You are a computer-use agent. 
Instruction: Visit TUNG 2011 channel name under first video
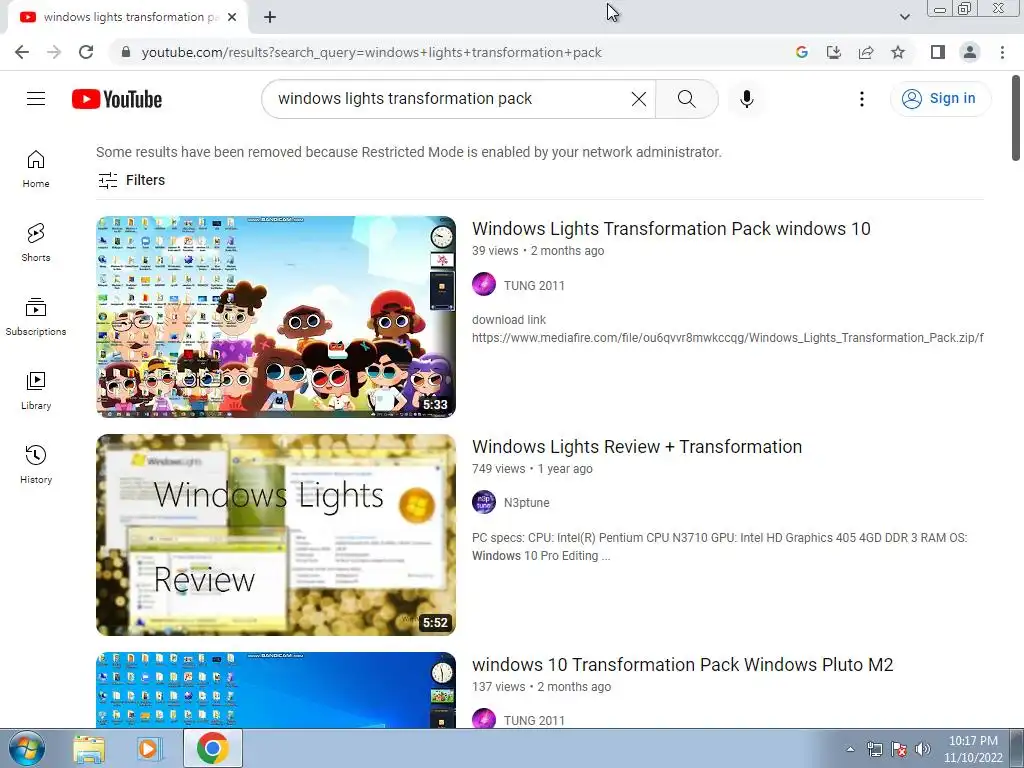coord(534,285)
